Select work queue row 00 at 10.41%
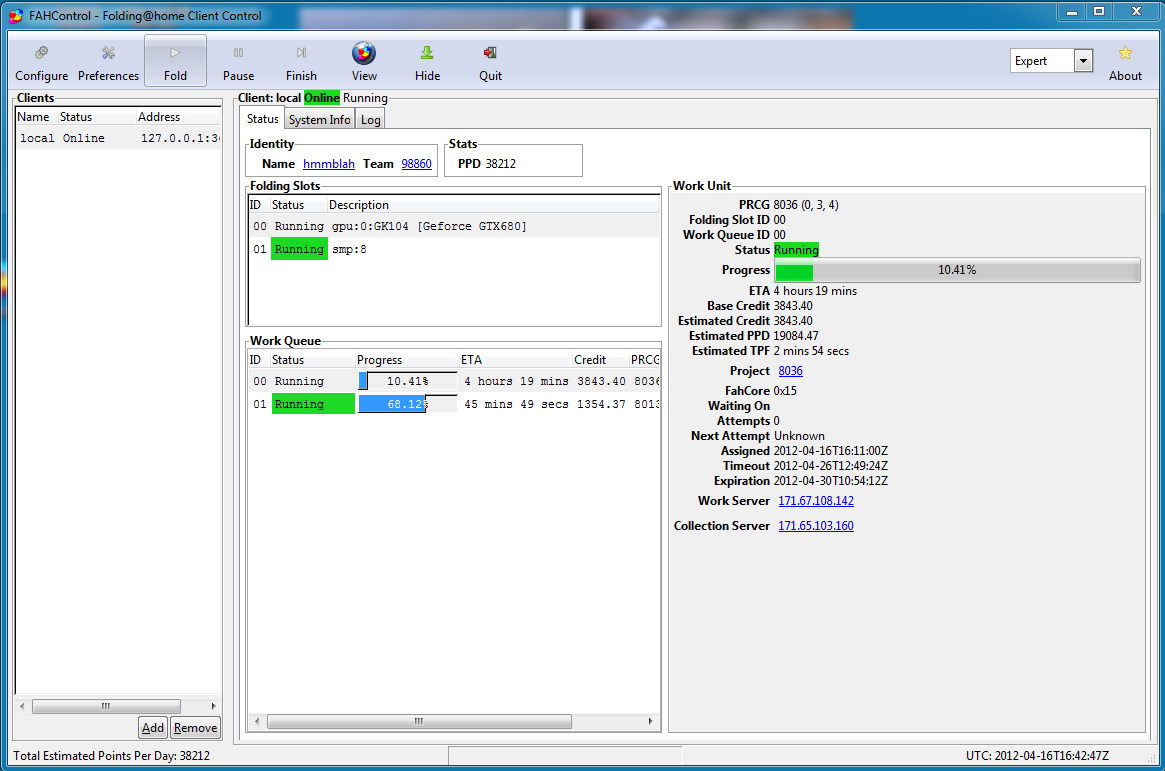The image size is (1165, 771). [454, 381]
